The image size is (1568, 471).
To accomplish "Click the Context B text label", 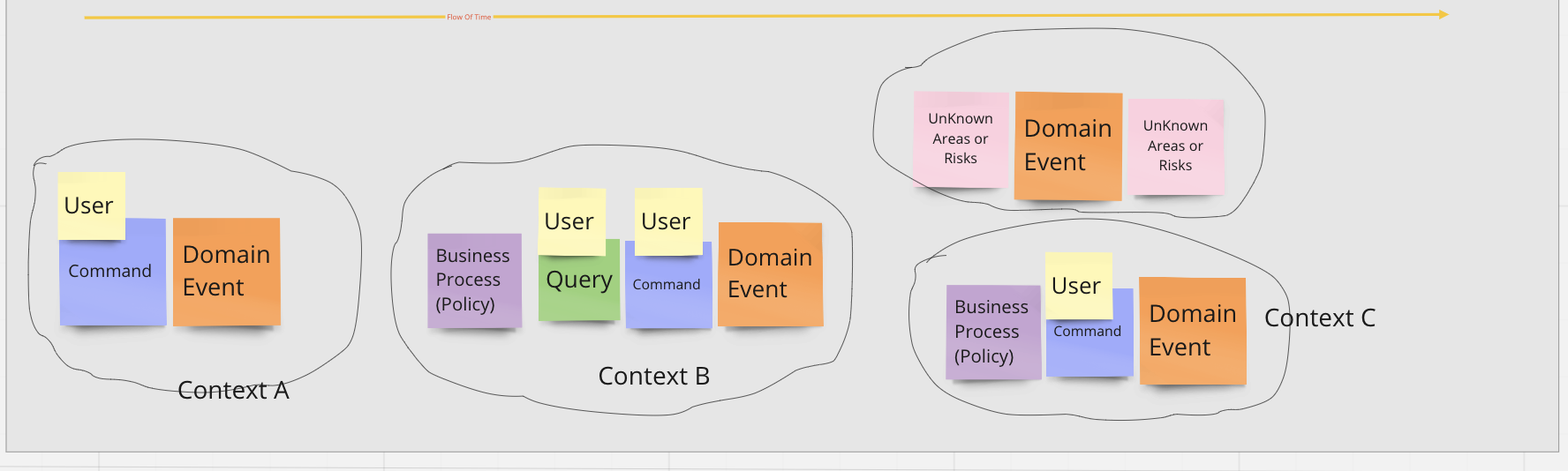I will [653, 377].
